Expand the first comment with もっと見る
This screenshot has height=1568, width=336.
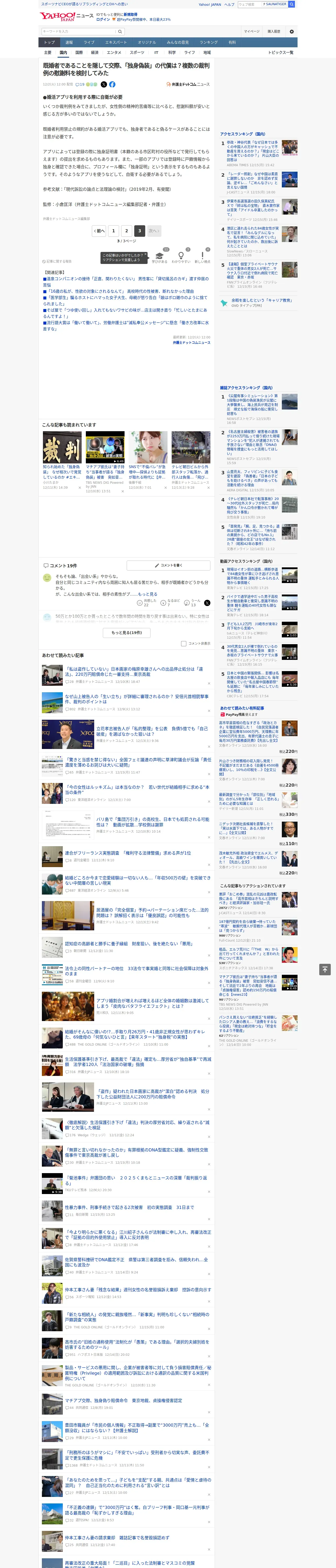point(147,593)
